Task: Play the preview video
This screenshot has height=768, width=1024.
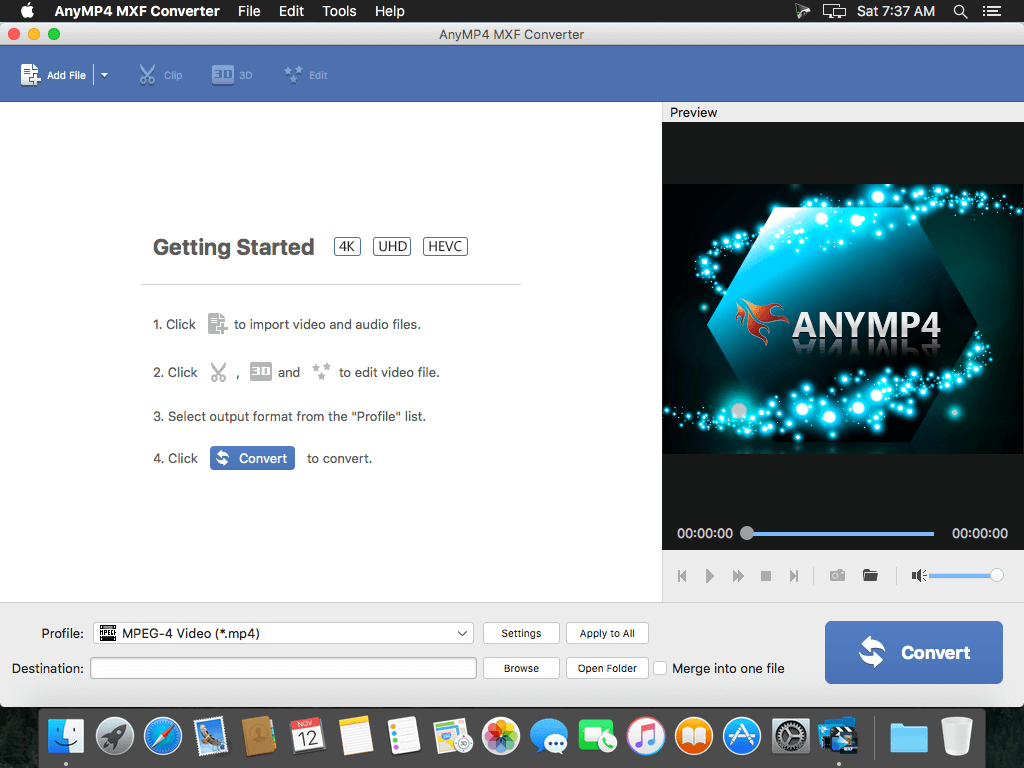Action: coord(709,575)
